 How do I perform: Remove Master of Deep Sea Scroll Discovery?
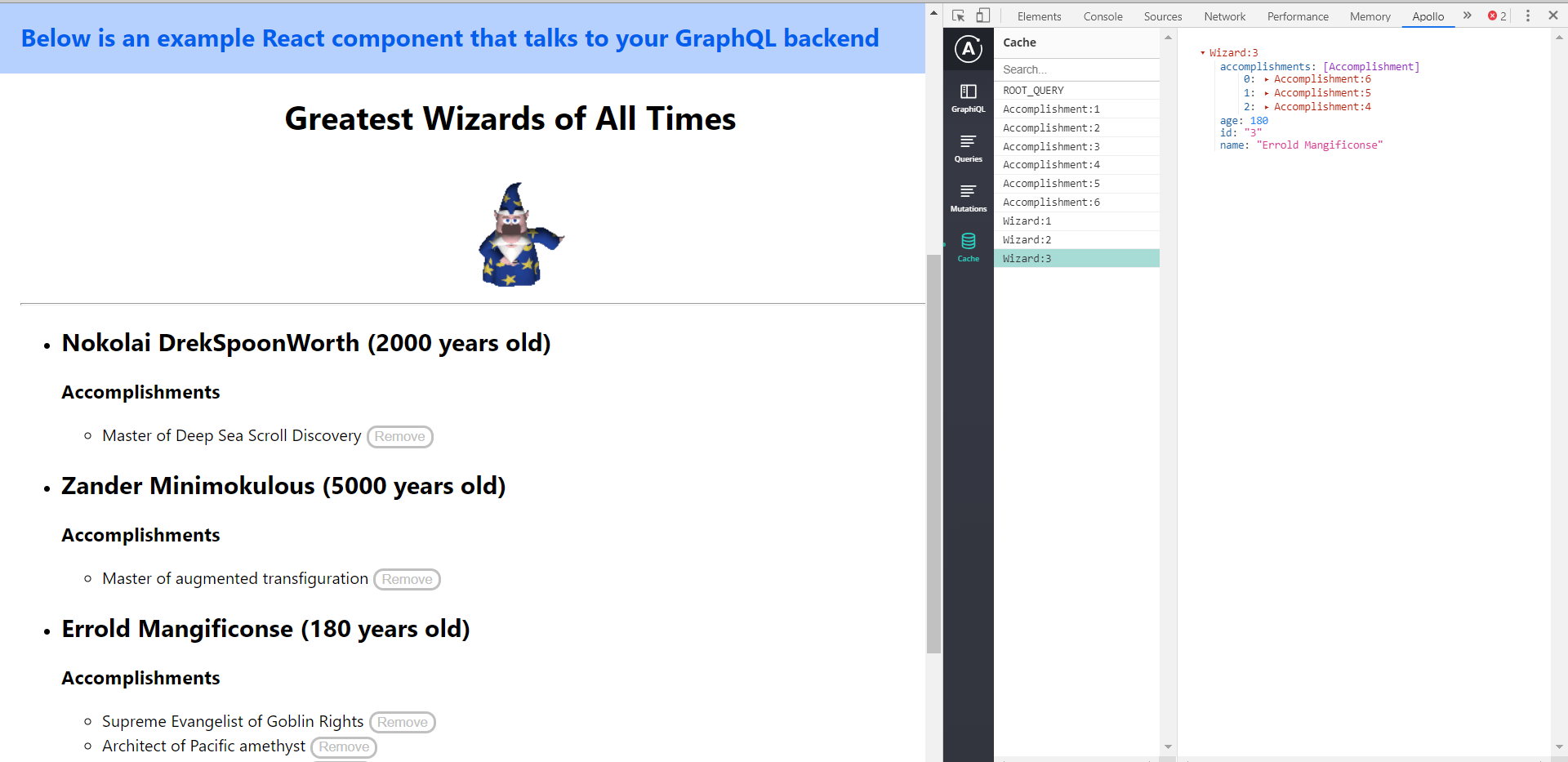click(x=400, y=437)
